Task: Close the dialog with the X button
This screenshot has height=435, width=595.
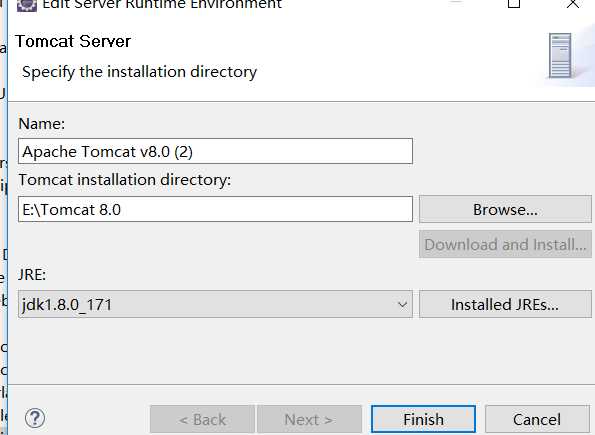Action: [573, 4]
